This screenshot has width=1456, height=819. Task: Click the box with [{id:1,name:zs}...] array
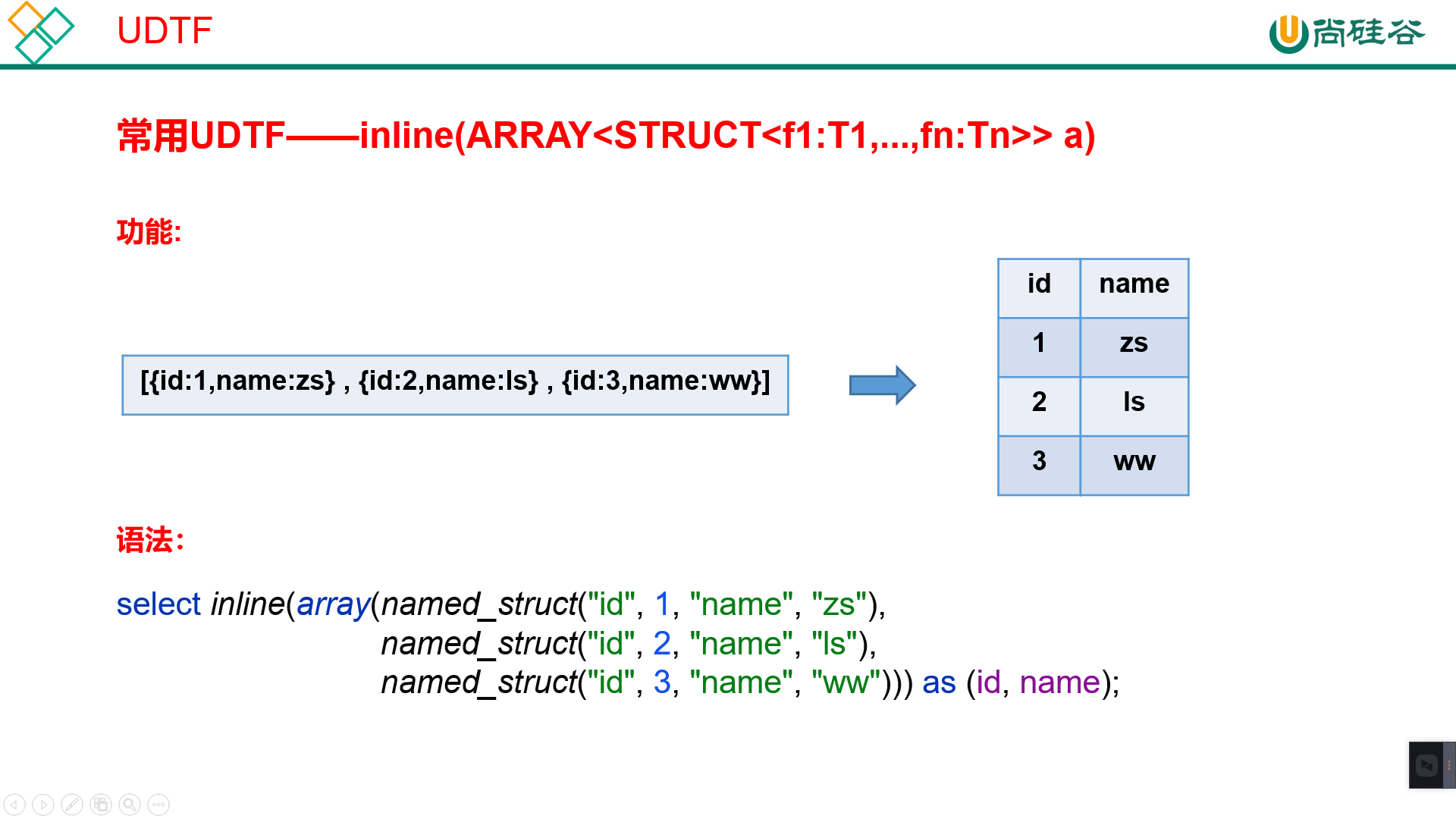point(455,385)
